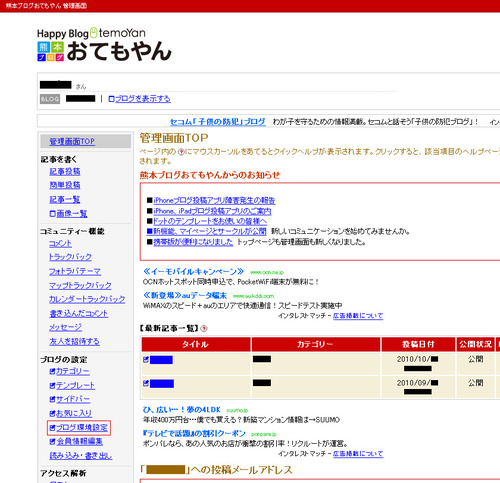Click the small box icon before 画像一覧

point(52,214)
